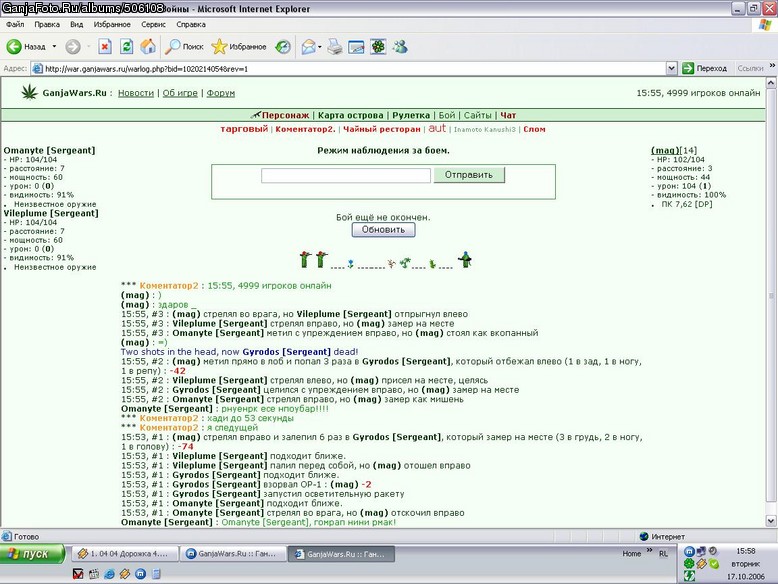Go to the Home page icon
This screenshot has height=584, width=778.
click(x=148, y=47)
